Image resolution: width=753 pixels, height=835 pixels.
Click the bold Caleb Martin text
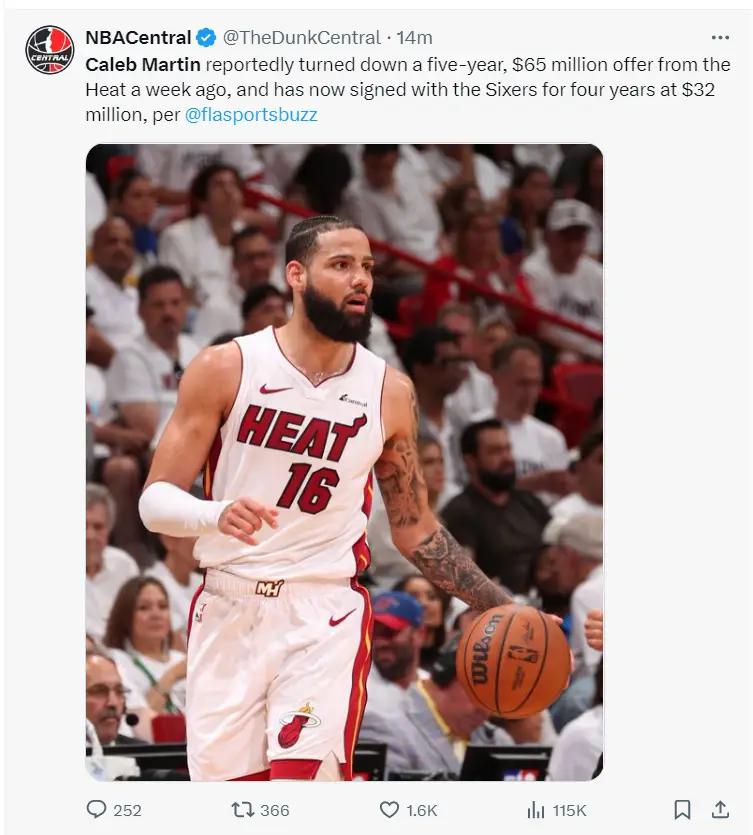tap(143, 64)
